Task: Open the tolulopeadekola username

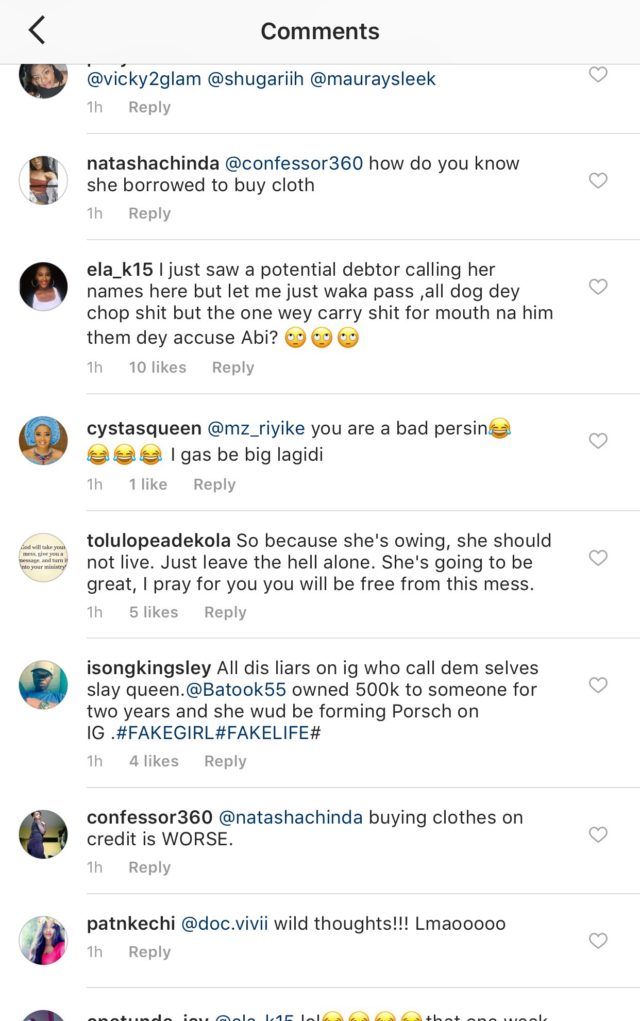Action: click(x=164, y=541)
